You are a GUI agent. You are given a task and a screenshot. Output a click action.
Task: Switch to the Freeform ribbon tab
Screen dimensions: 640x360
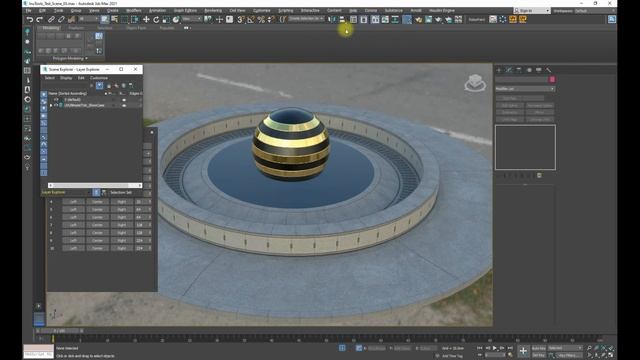pyautogui.click(x=76, y=28)
